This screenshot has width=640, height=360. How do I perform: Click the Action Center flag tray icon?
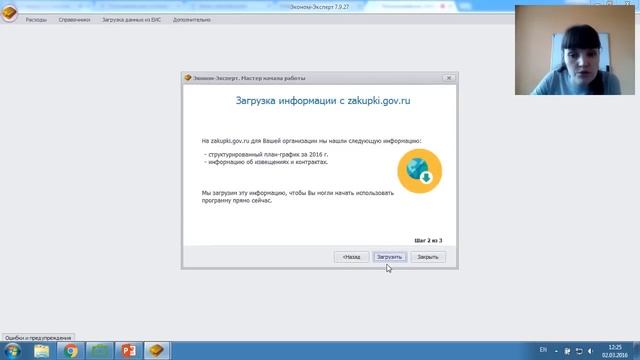pyautogui.click(x=567, y=351)
